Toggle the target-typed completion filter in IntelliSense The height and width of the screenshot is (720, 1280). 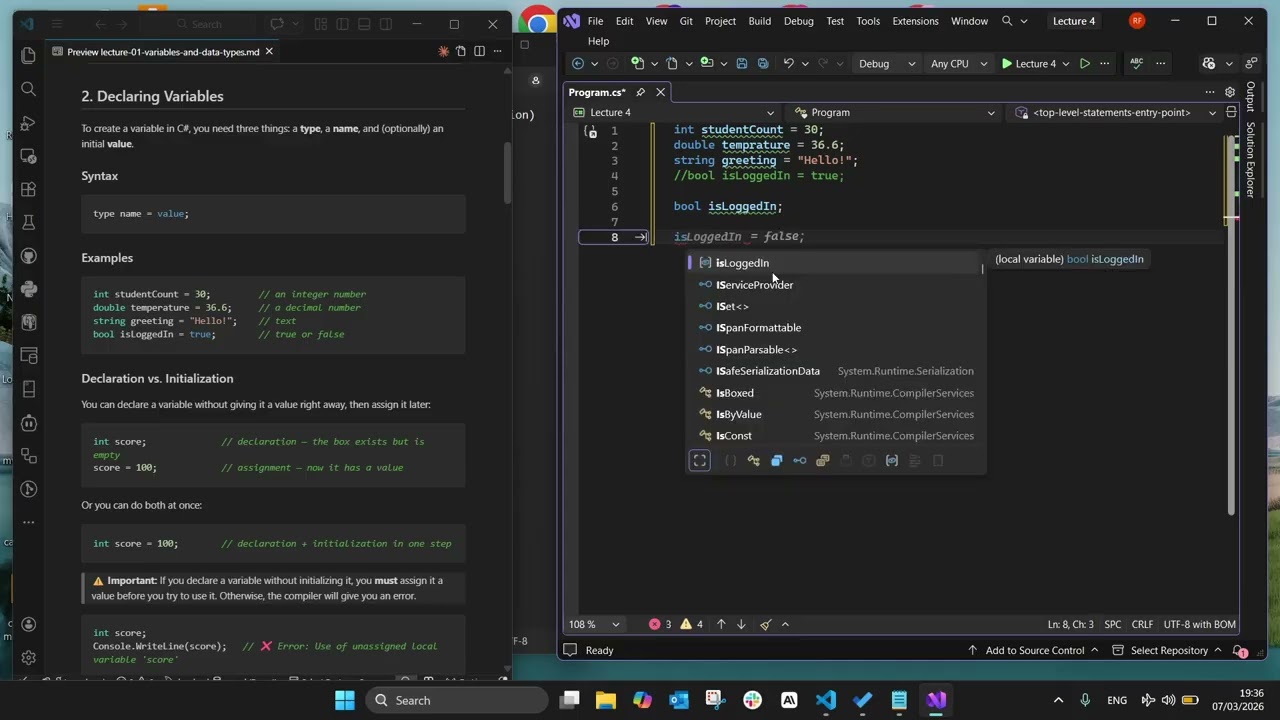[x=700, y=460]
